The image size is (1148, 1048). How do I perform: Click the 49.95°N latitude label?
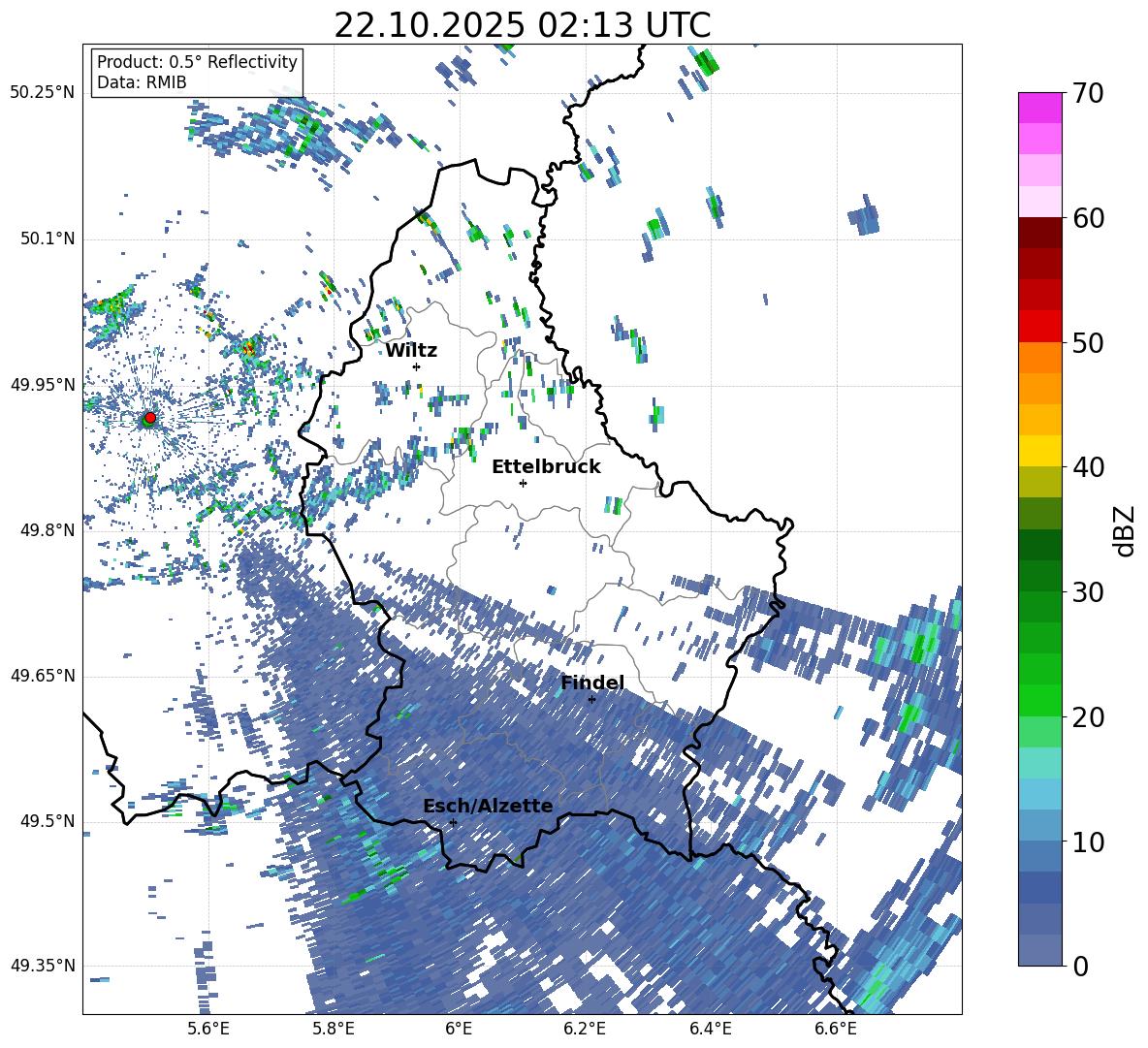click(43, 384)
